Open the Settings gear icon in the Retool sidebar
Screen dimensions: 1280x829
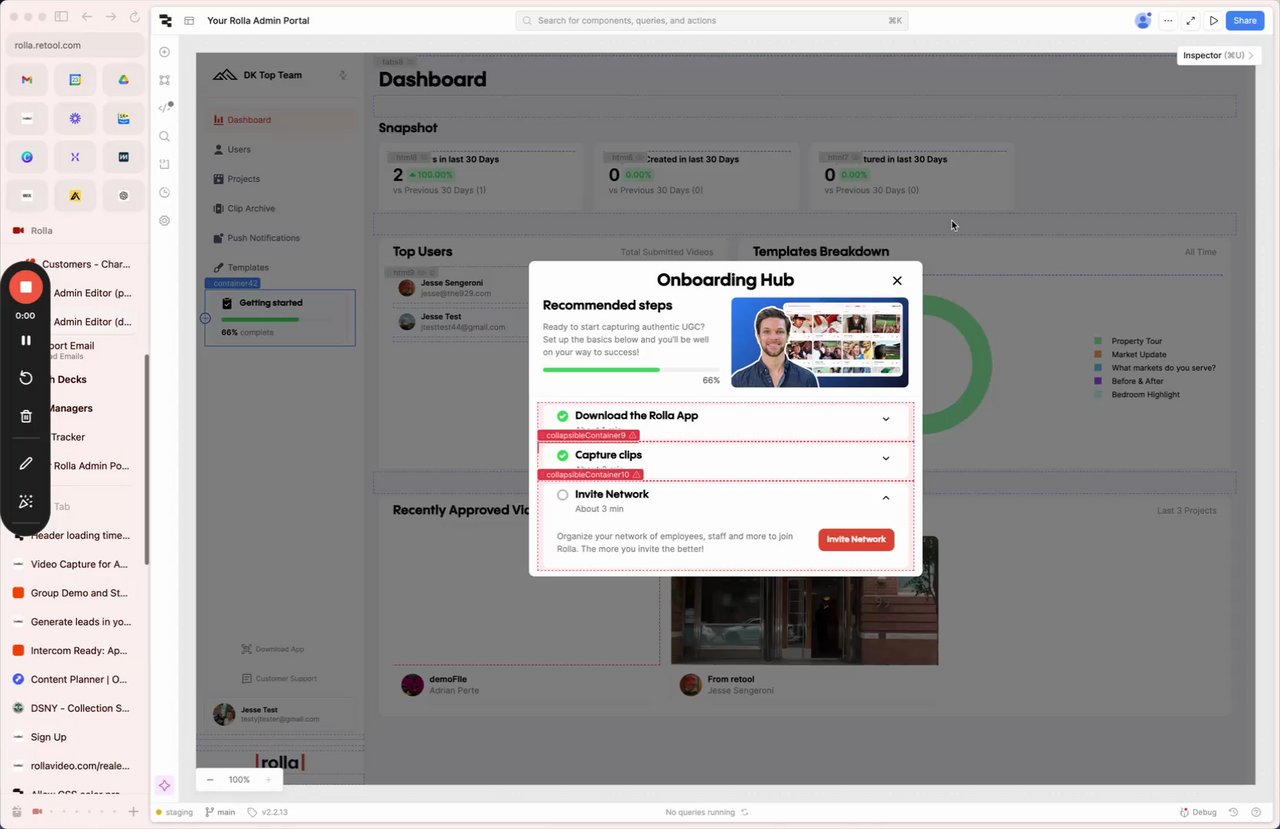click(x=165, y=220)
